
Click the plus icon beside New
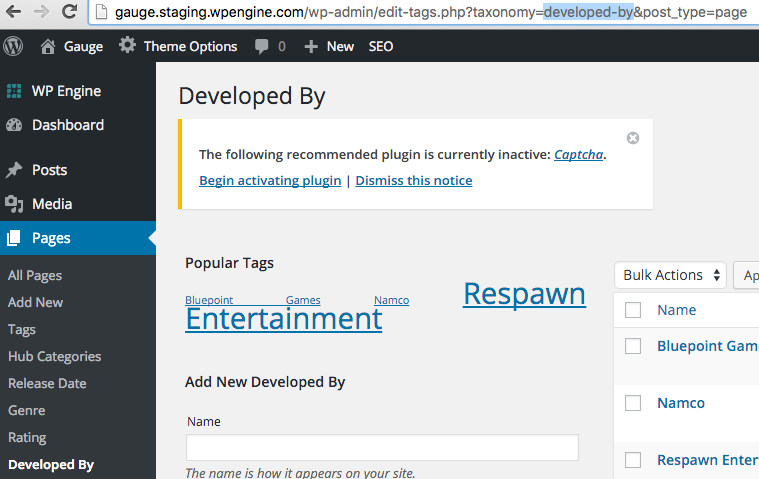pos(311,46)
